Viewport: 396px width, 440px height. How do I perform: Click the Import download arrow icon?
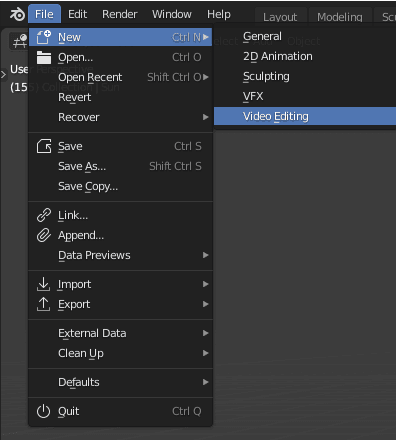(43, 284)
